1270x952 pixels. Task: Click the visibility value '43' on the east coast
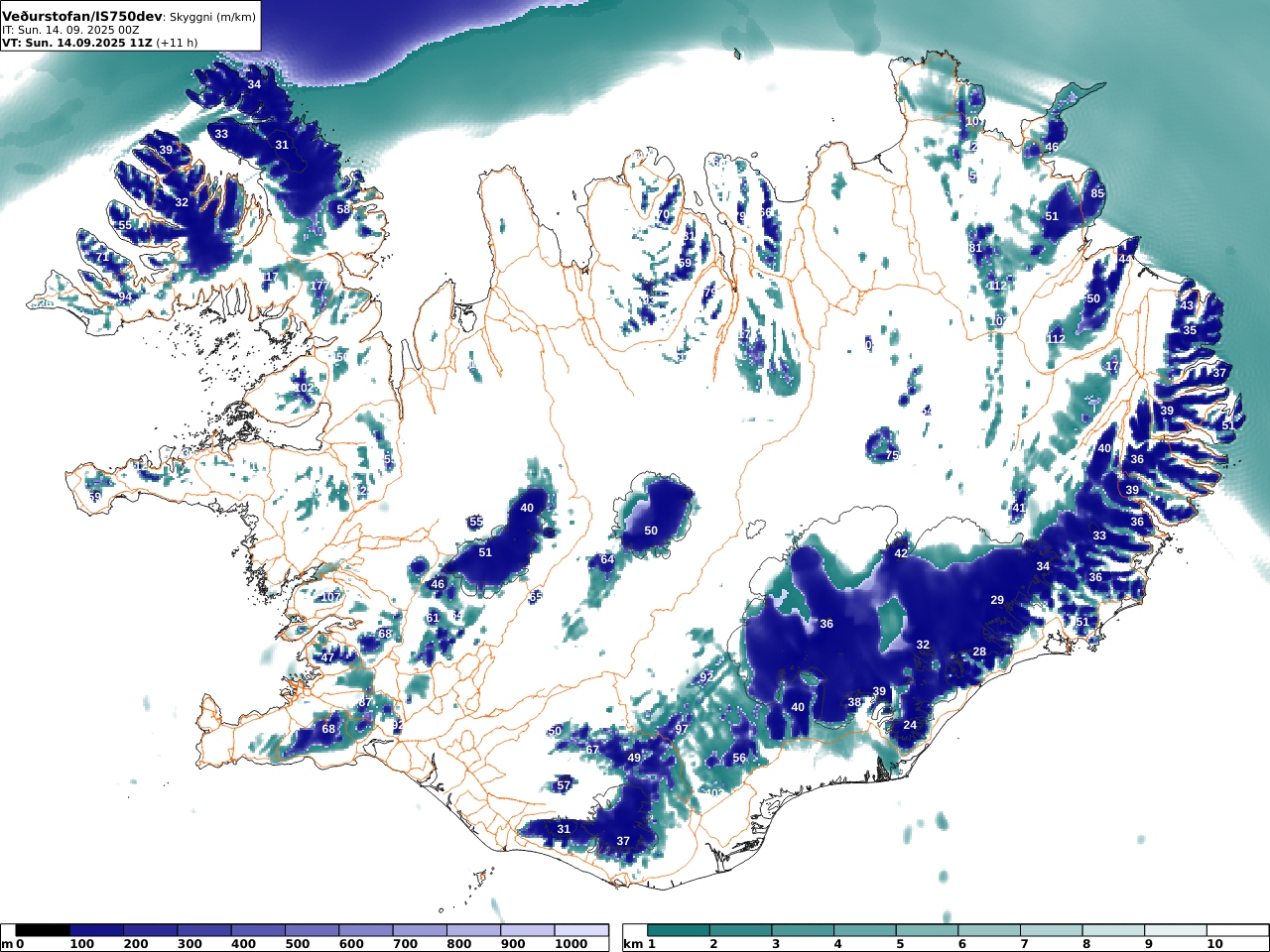(x=1188, y=305)
